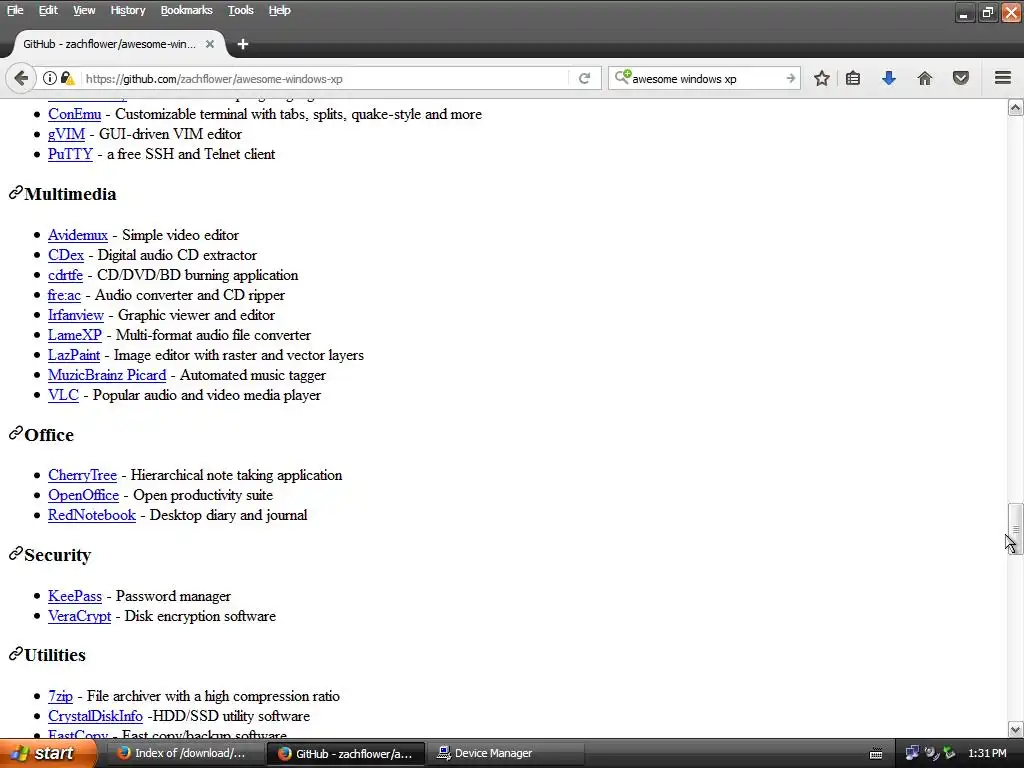Open the LameXP link
The height and width of the screenshot is (768, 1024).
(74, 335)
